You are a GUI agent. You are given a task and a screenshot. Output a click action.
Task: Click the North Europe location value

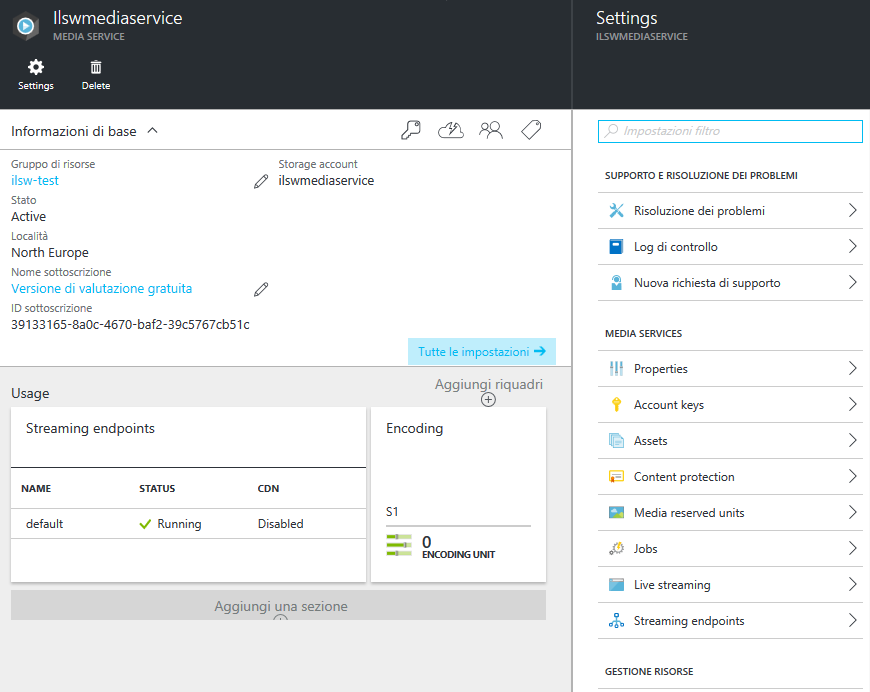[x=50, y=252]
